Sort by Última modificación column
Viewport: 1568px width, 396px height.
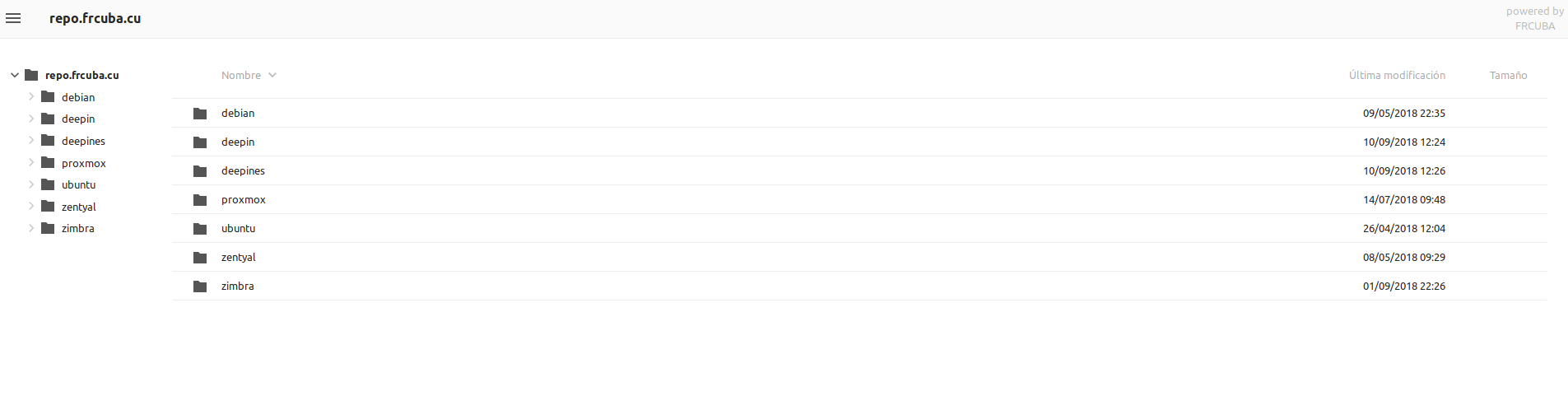[1397, 75]
